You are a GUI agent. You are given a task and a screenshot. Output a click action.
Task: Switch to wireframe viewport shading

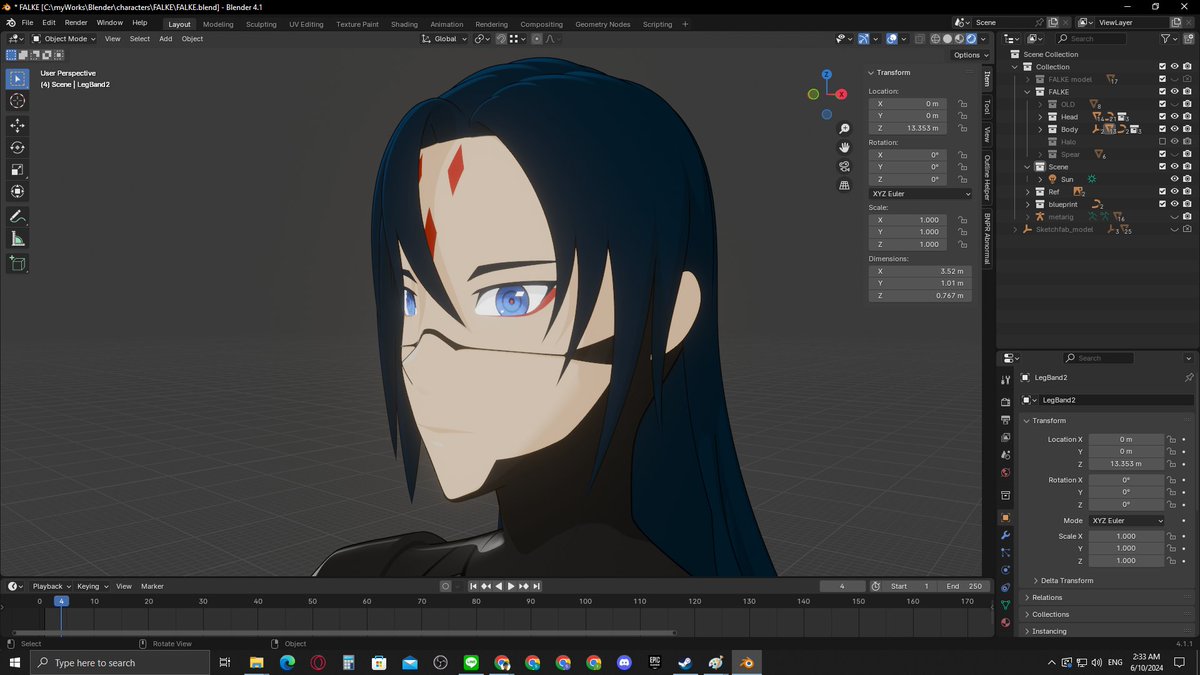tap(935, 39)
